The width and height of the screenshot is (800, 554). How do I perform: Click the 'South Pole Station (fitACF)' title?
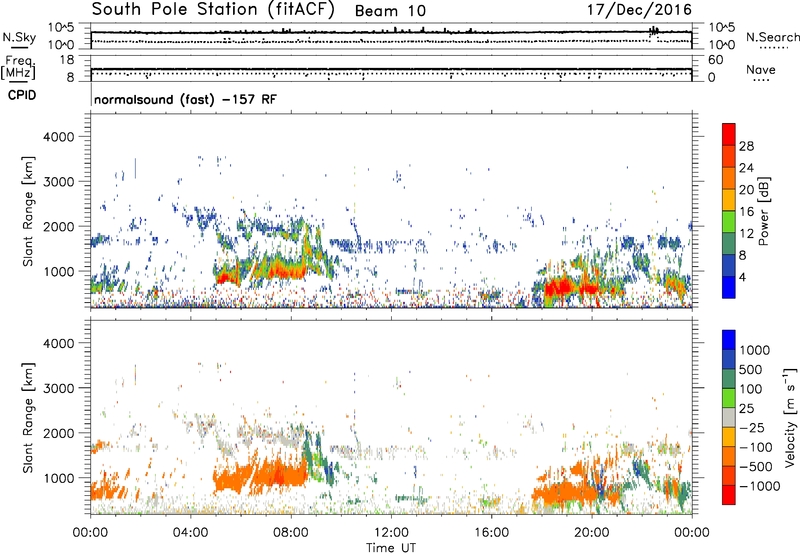click(x=213, y=10)
